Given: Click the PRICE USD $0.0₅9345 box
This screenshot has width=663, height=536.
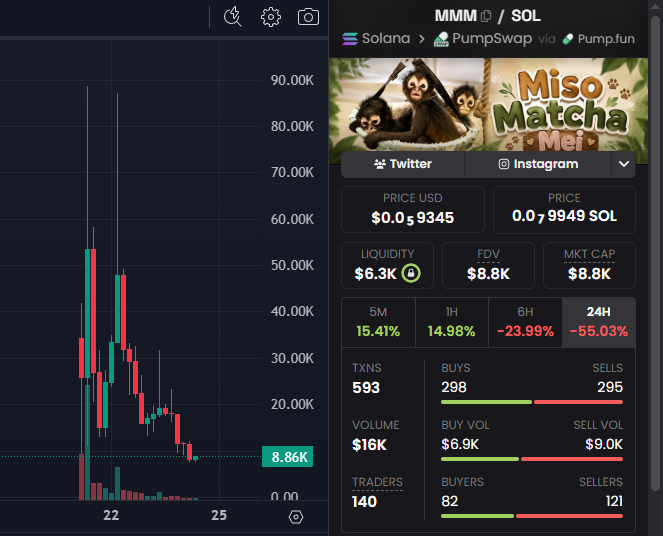Looking at the screenshot, I should tap(413, 209).
